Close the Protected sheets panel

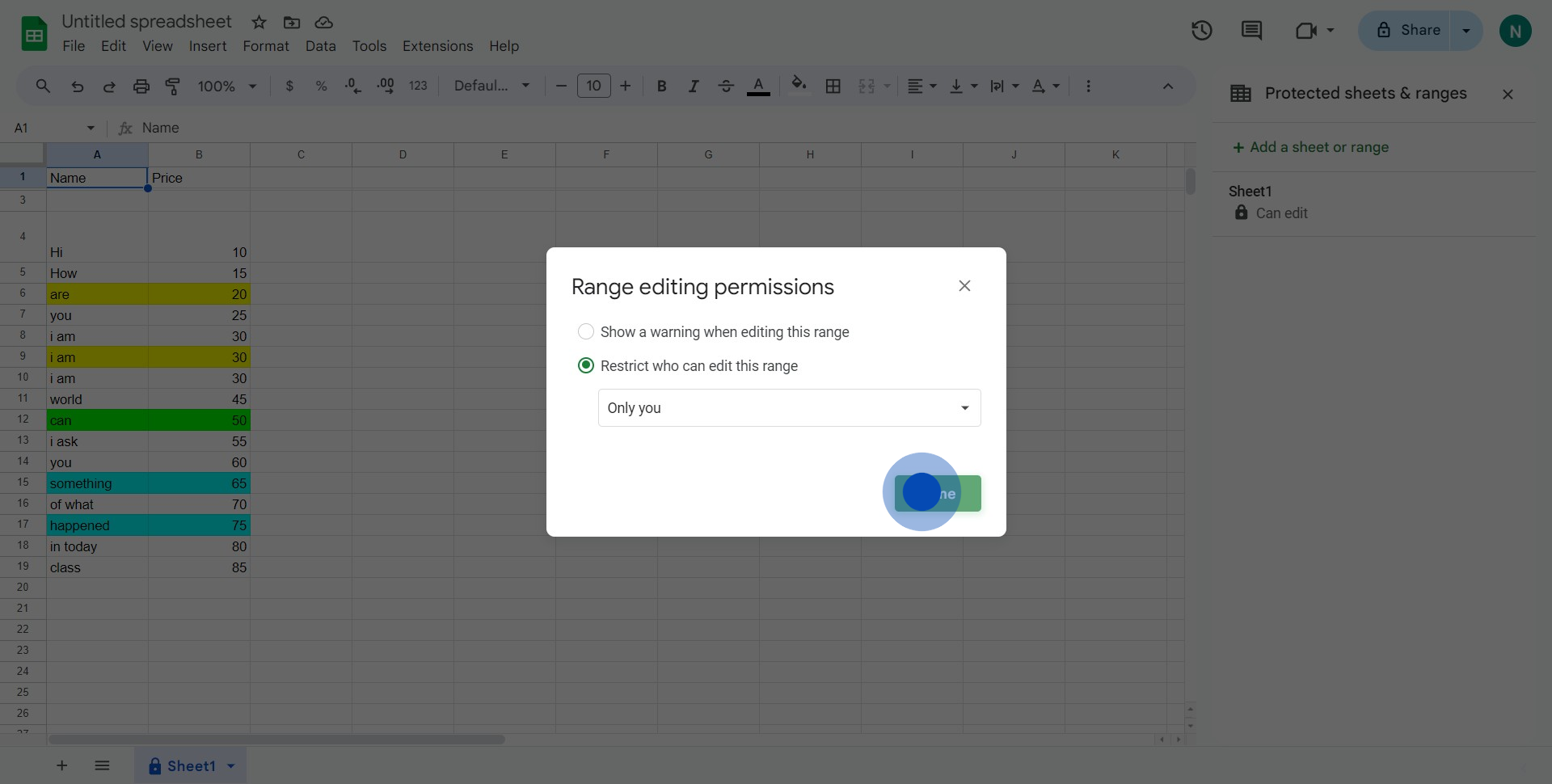click(x=1508, y=94)
